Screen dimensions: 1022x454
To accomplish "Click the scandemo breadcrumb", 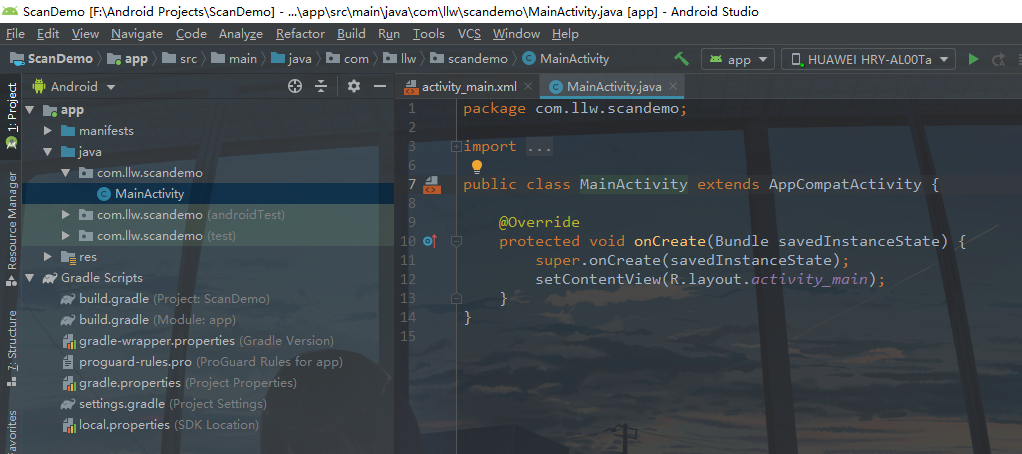I will [469, 59].
